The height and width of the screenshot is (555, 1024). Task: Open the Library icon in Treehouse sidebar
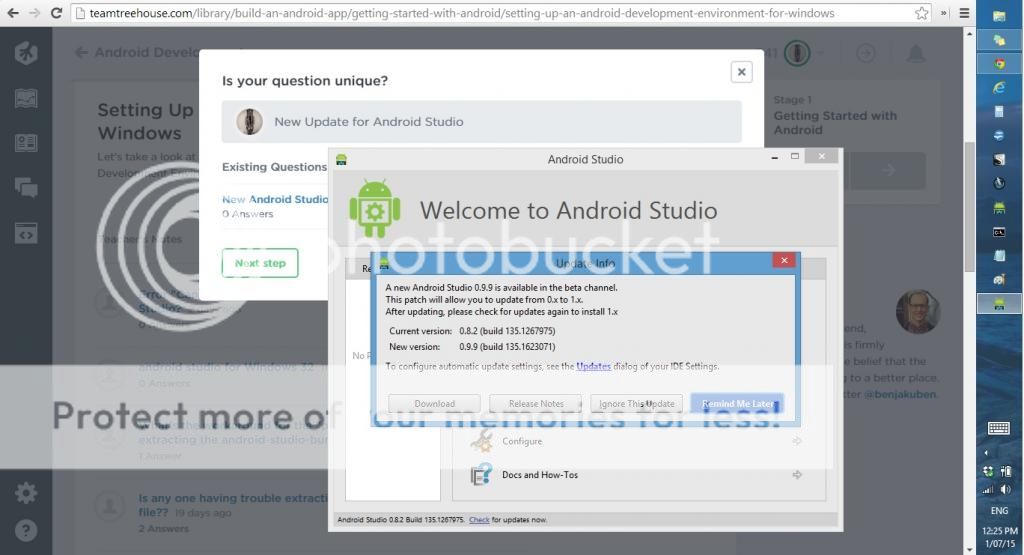tap(25, 143)
